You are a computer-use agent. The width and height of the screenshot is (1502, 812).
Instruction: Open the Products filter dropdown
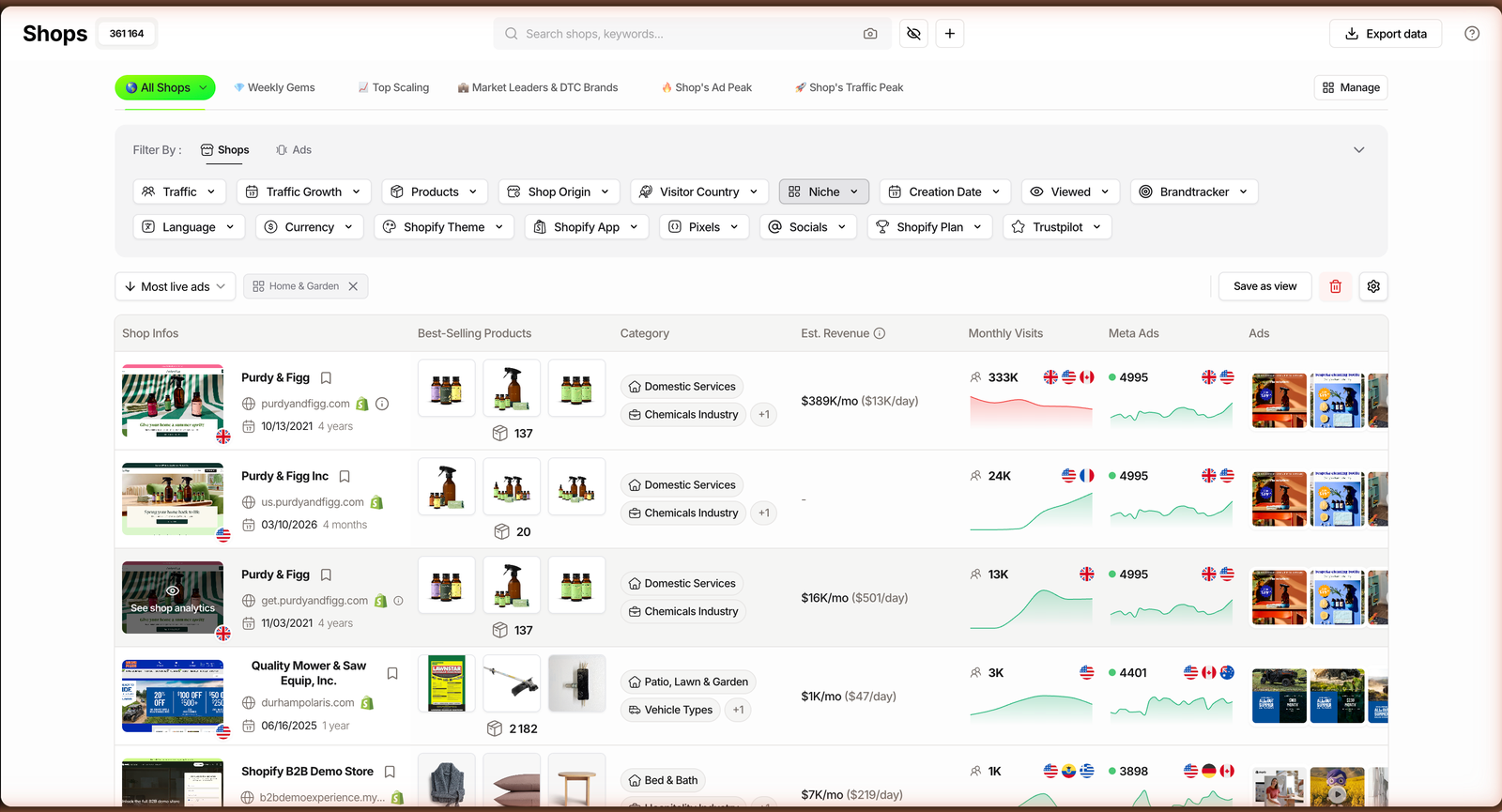coord(435,192)
